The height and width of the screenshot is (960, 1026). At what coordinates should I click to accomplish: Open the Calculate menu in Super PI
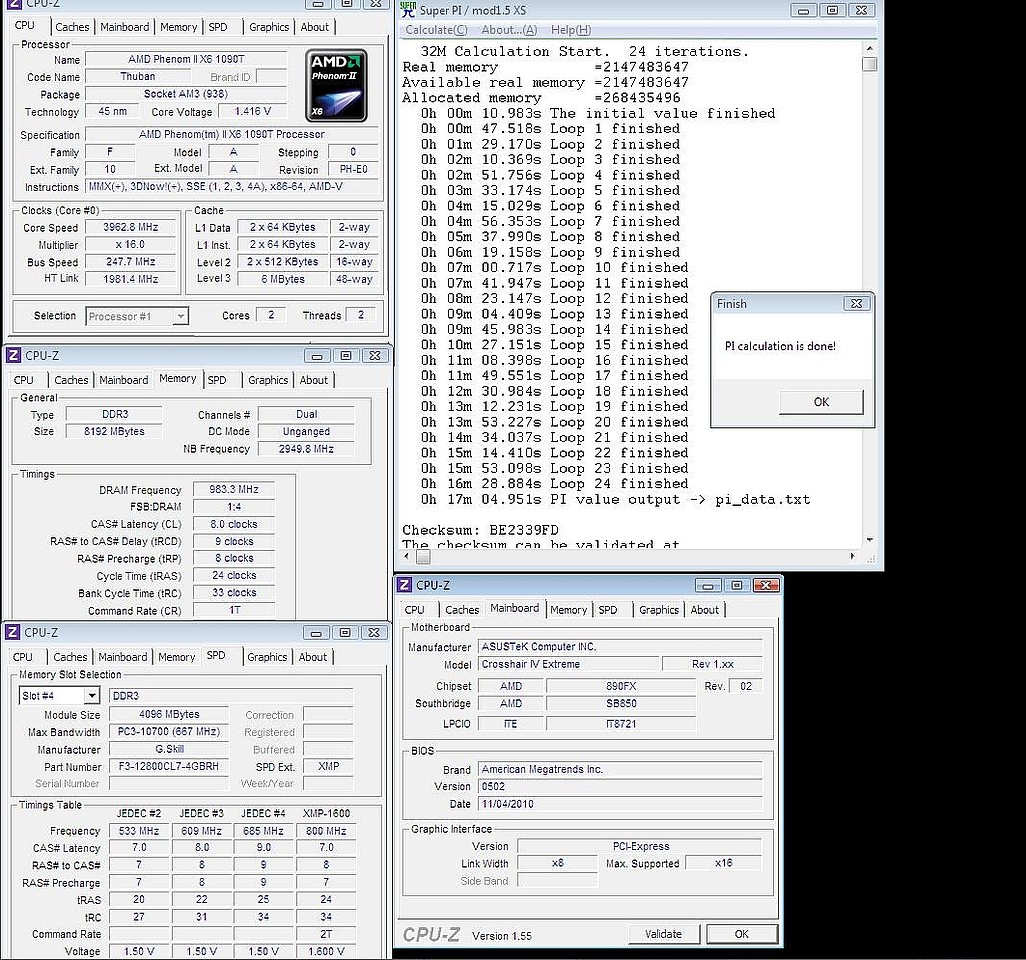pyautogui.click(x=436, y=30)
